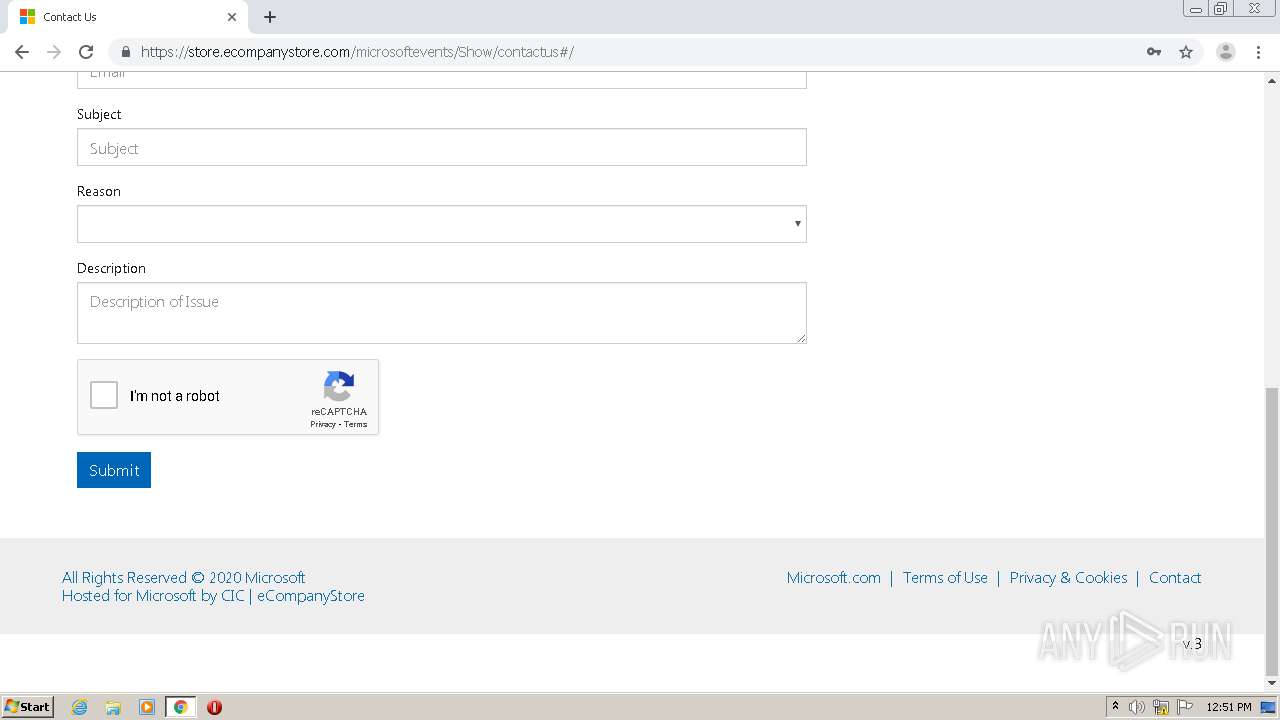Image resolution: width=1280 pixels, height=720 pixels.
Task: Click the show desktop tray icon
Action: (1268, 707)
